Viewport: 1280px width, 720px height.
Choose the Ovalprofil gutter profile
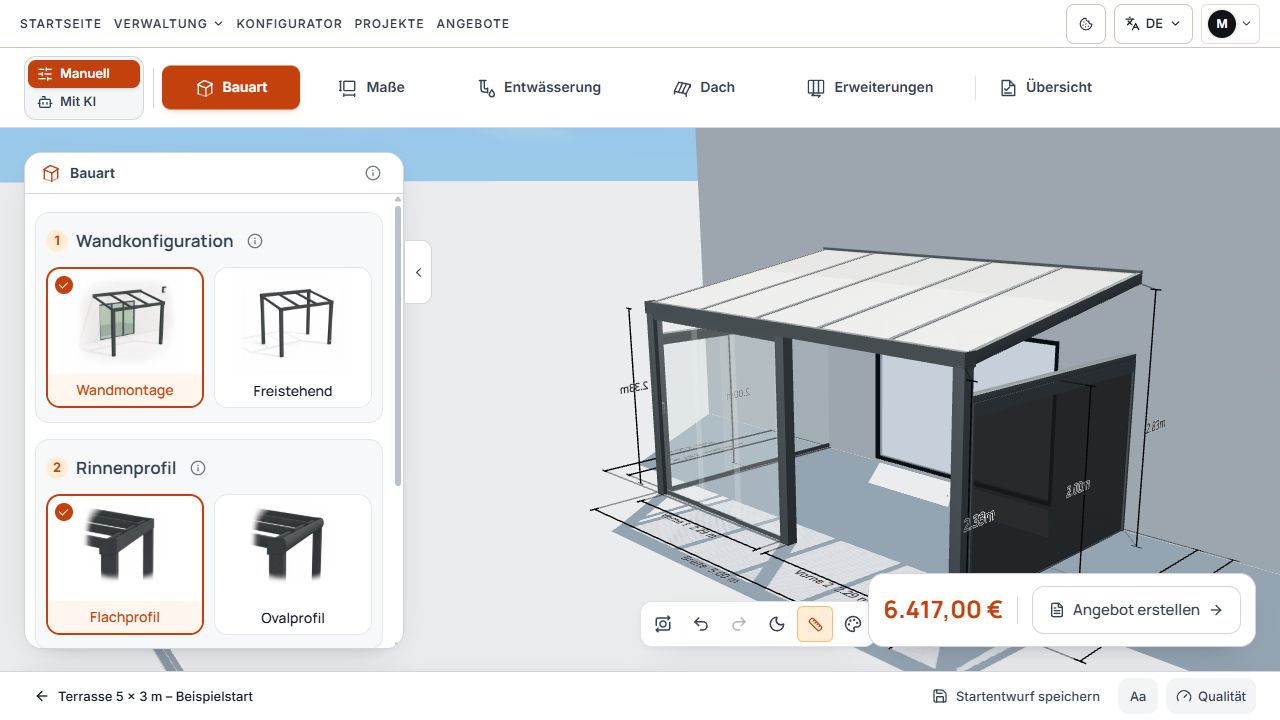pyautogui.click(x=293, y=564)
